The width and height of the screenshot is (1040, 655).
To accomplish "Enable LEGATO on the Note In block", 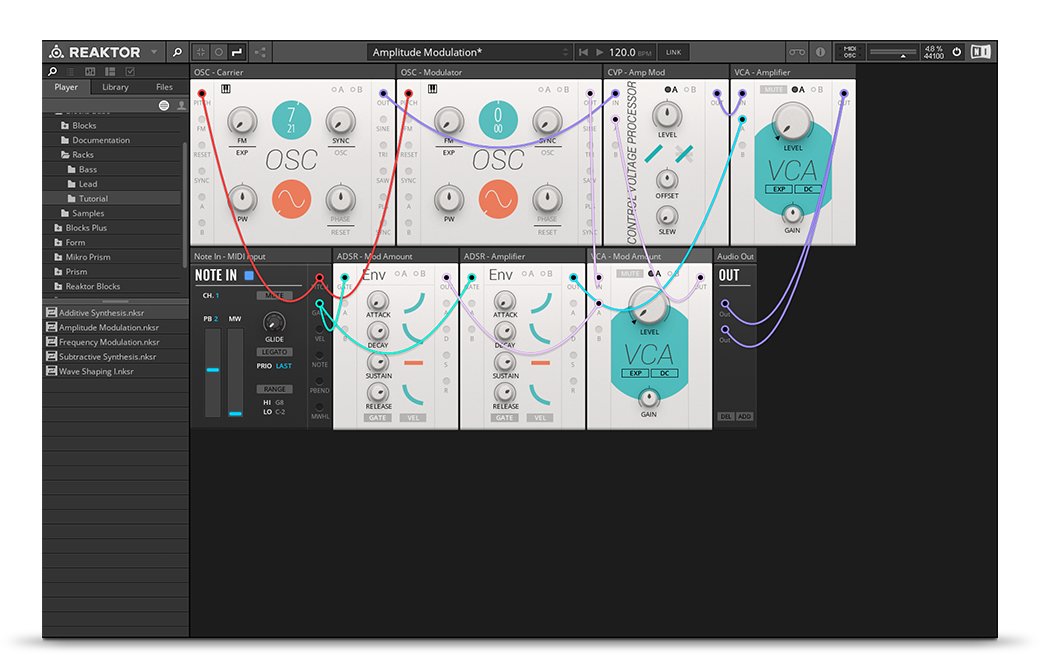I will pos(275,352).
